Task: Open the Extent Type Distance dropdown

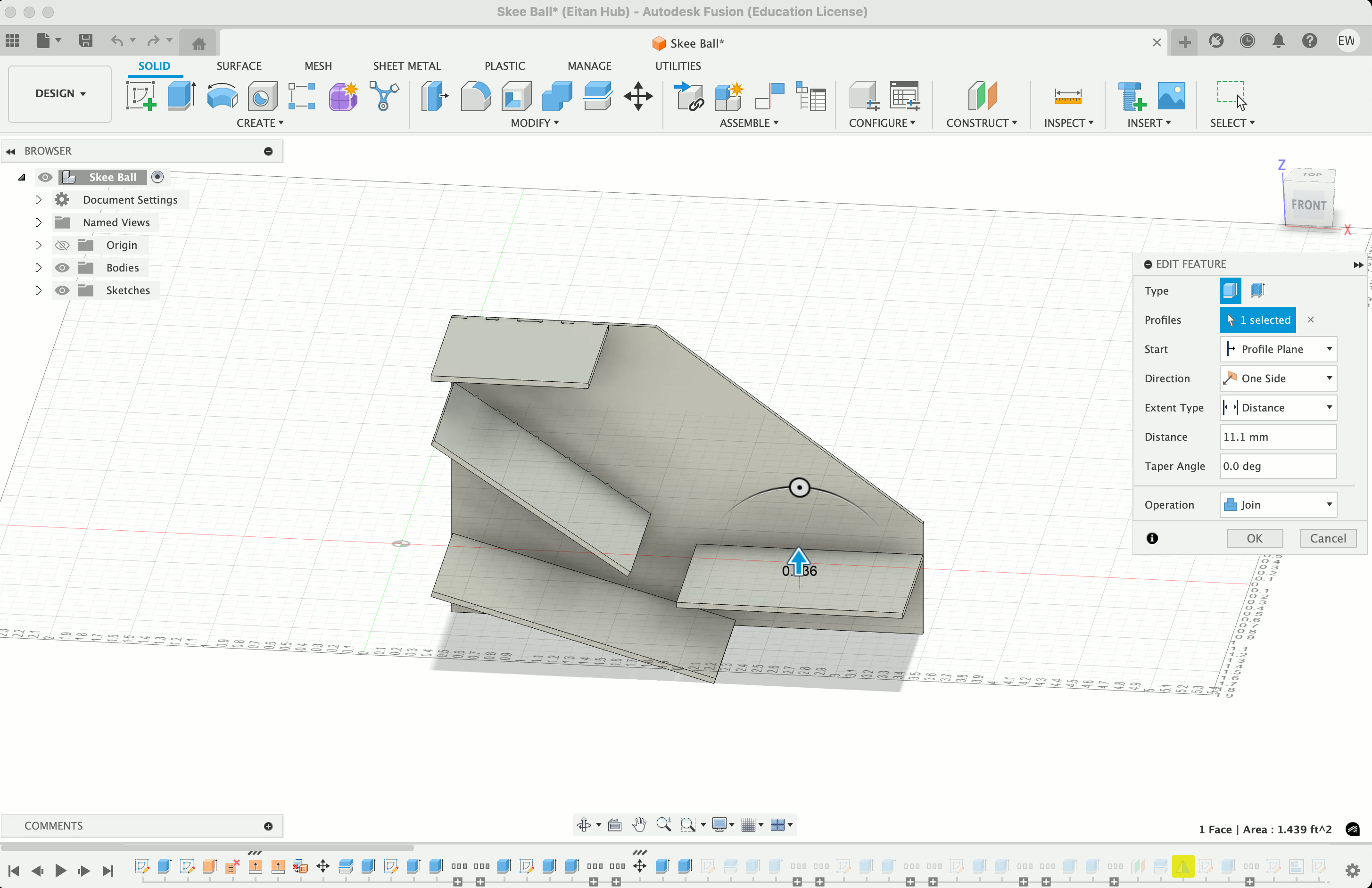Action: 1278,408
